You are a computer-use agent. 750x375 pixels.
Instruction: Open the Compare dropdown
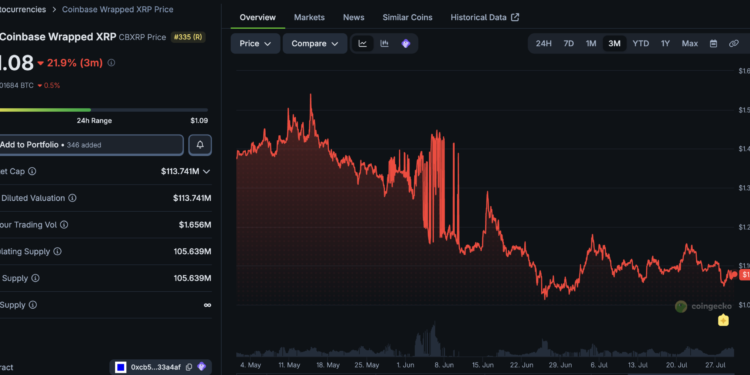point(315,44)
